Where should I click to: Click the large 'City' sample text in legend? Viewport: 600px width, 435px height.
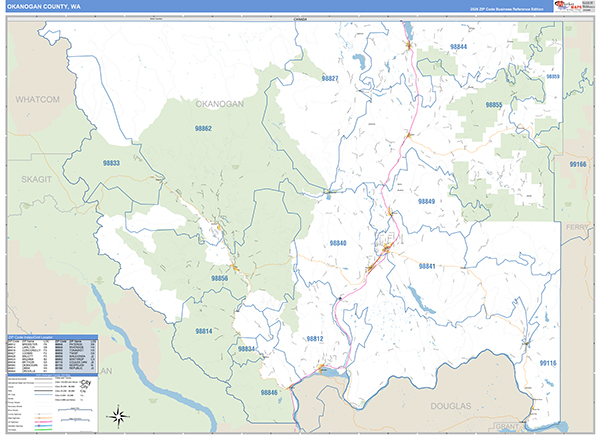pos(86,383)
